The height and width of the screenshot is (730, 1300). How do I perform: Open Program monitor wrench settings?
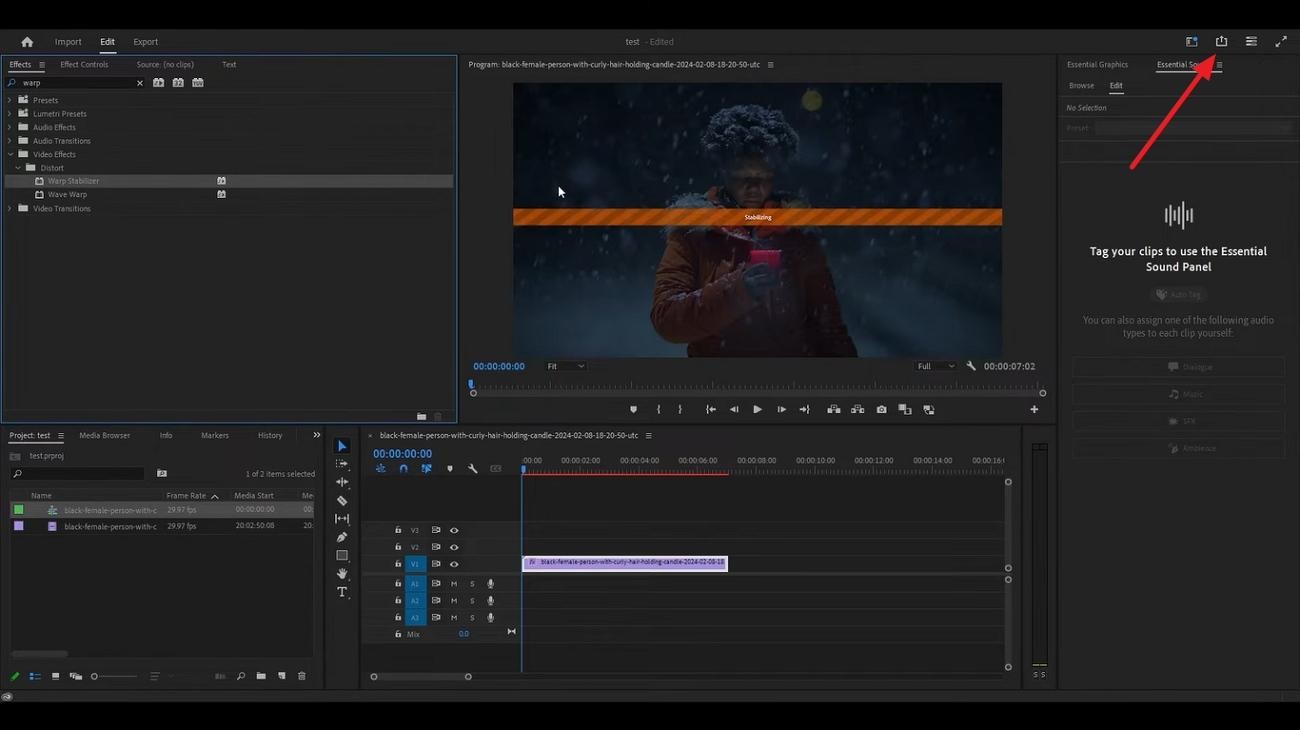coord(971,367)
